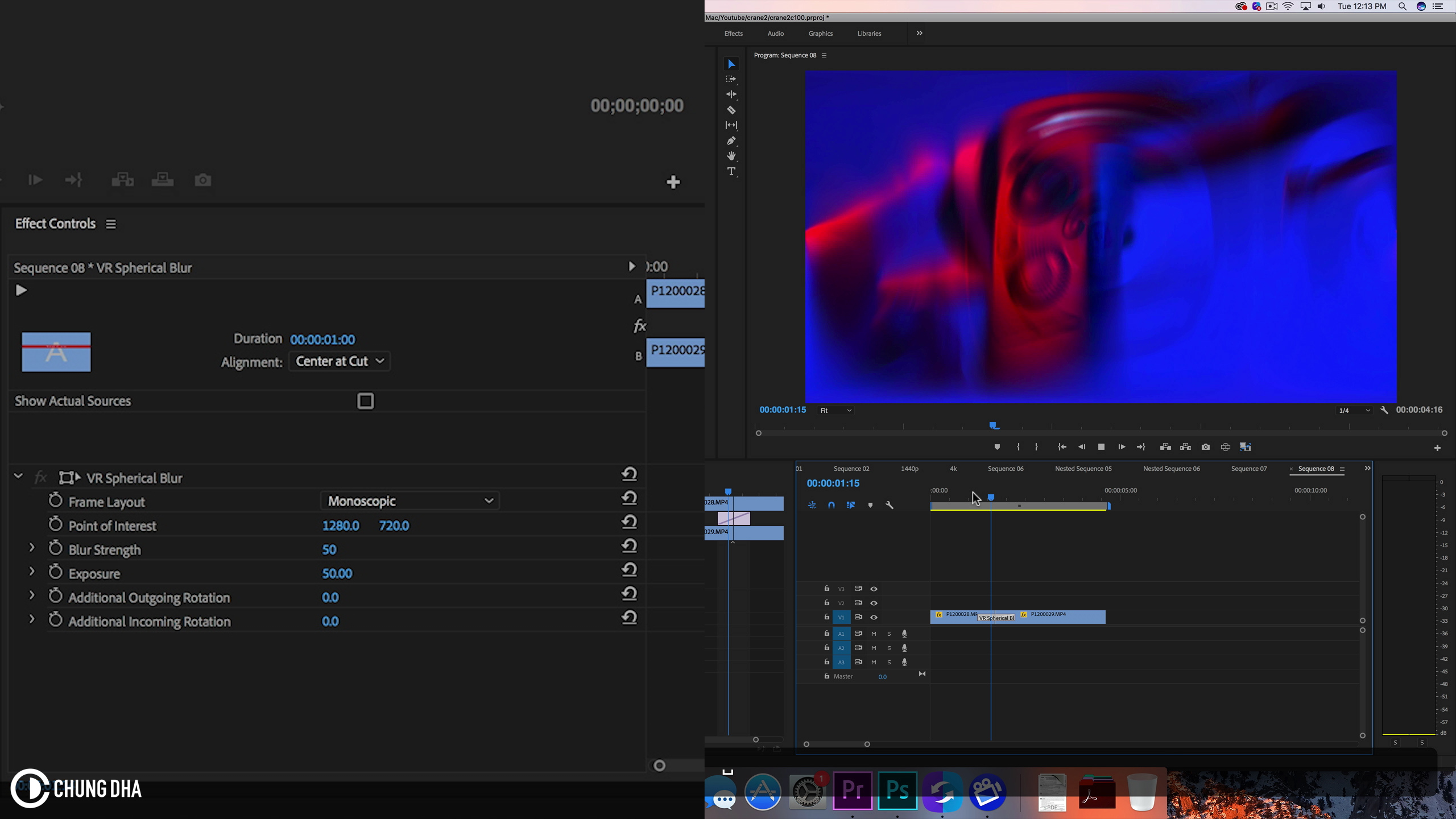The image size is (1456, 819).
Task: Select the Type tool
Action: pos(731,171)
